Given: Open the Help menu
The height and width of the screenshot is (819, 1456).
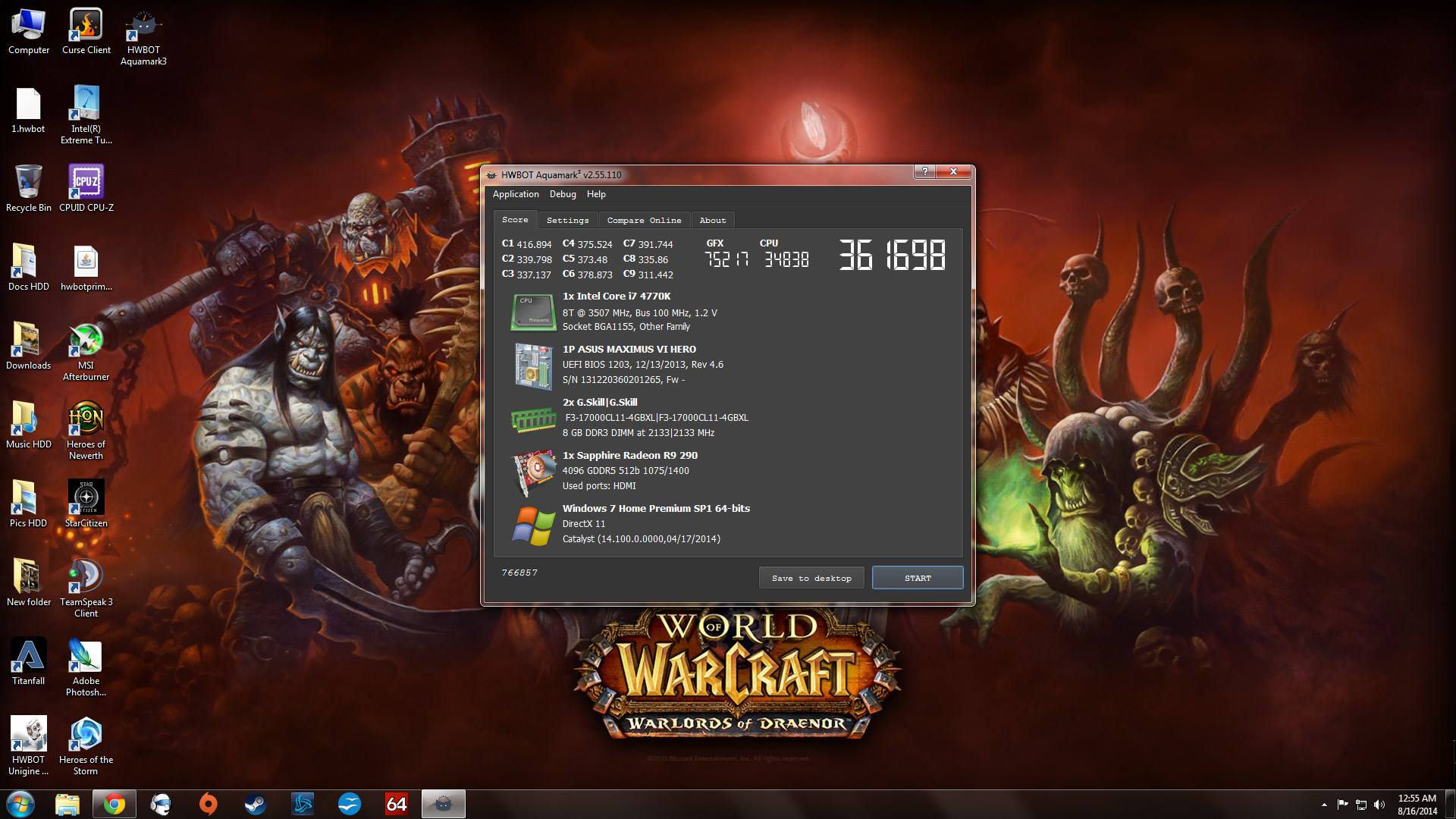Looking at the screenshot, I should (x=596, y=194).
